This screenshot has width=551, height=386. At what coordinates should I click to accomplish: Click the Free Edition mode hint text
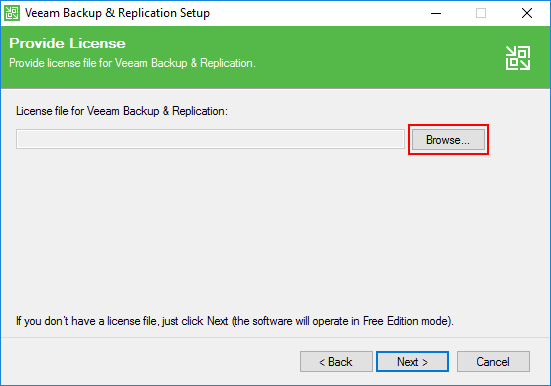click(235, 321)
